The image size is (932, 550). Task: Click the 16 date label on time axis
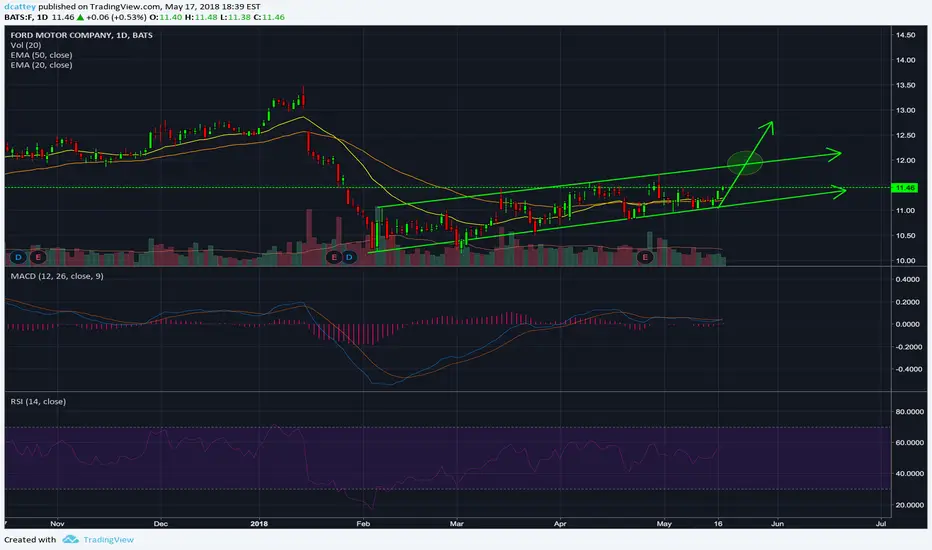click(718, 524)
